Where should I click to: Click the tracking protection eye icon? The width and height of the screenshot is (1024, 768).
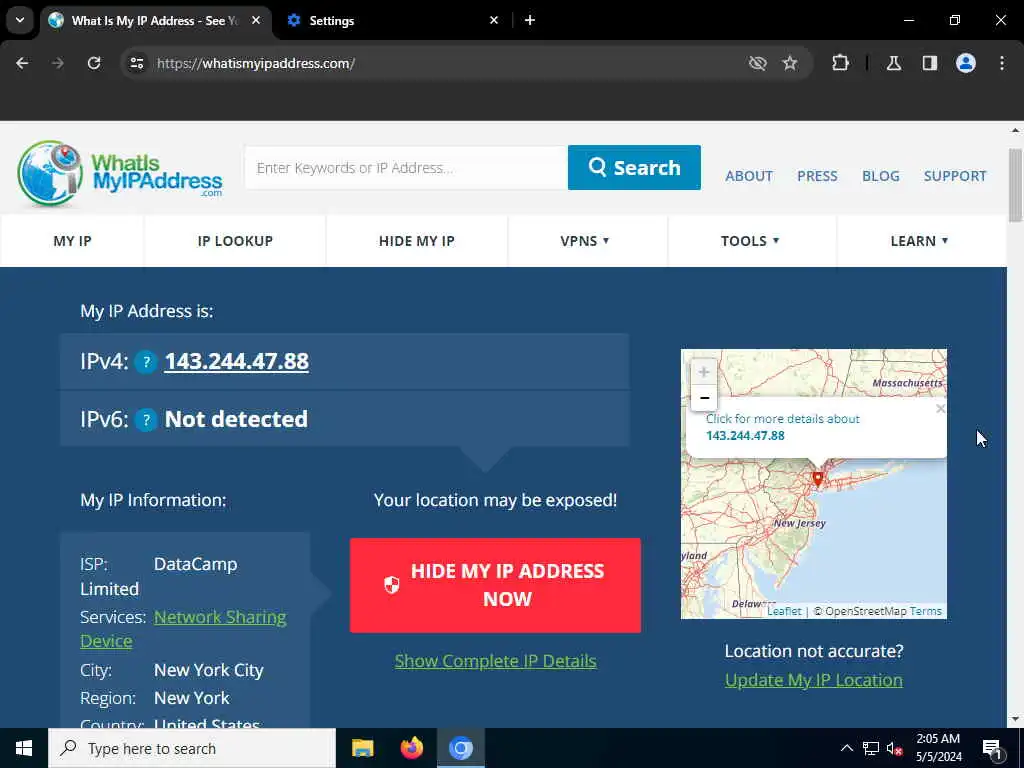point(757,63)
